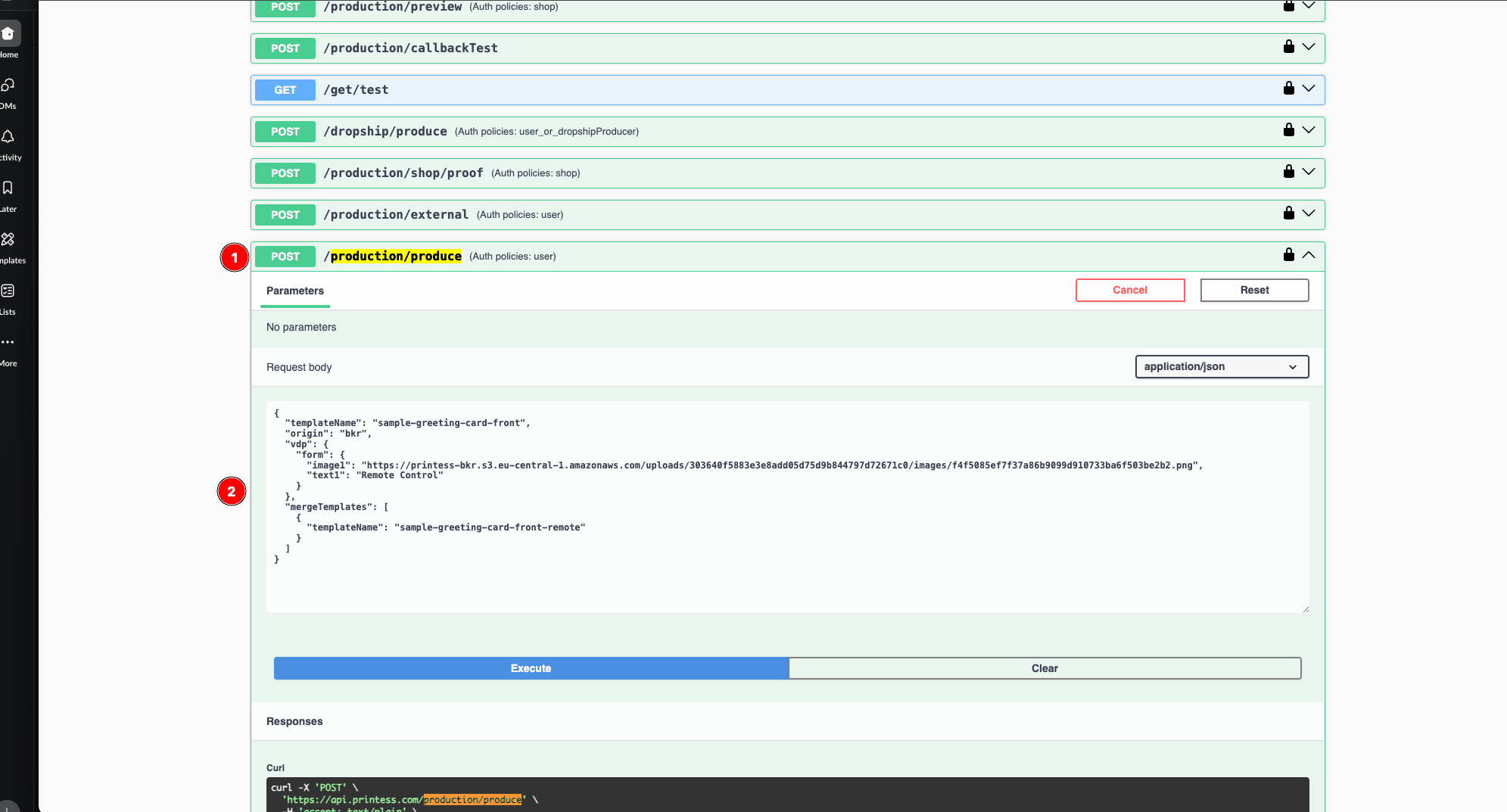
Task: Select the Parameters tab
Action: pyautogui.click(x=295, y=291)
